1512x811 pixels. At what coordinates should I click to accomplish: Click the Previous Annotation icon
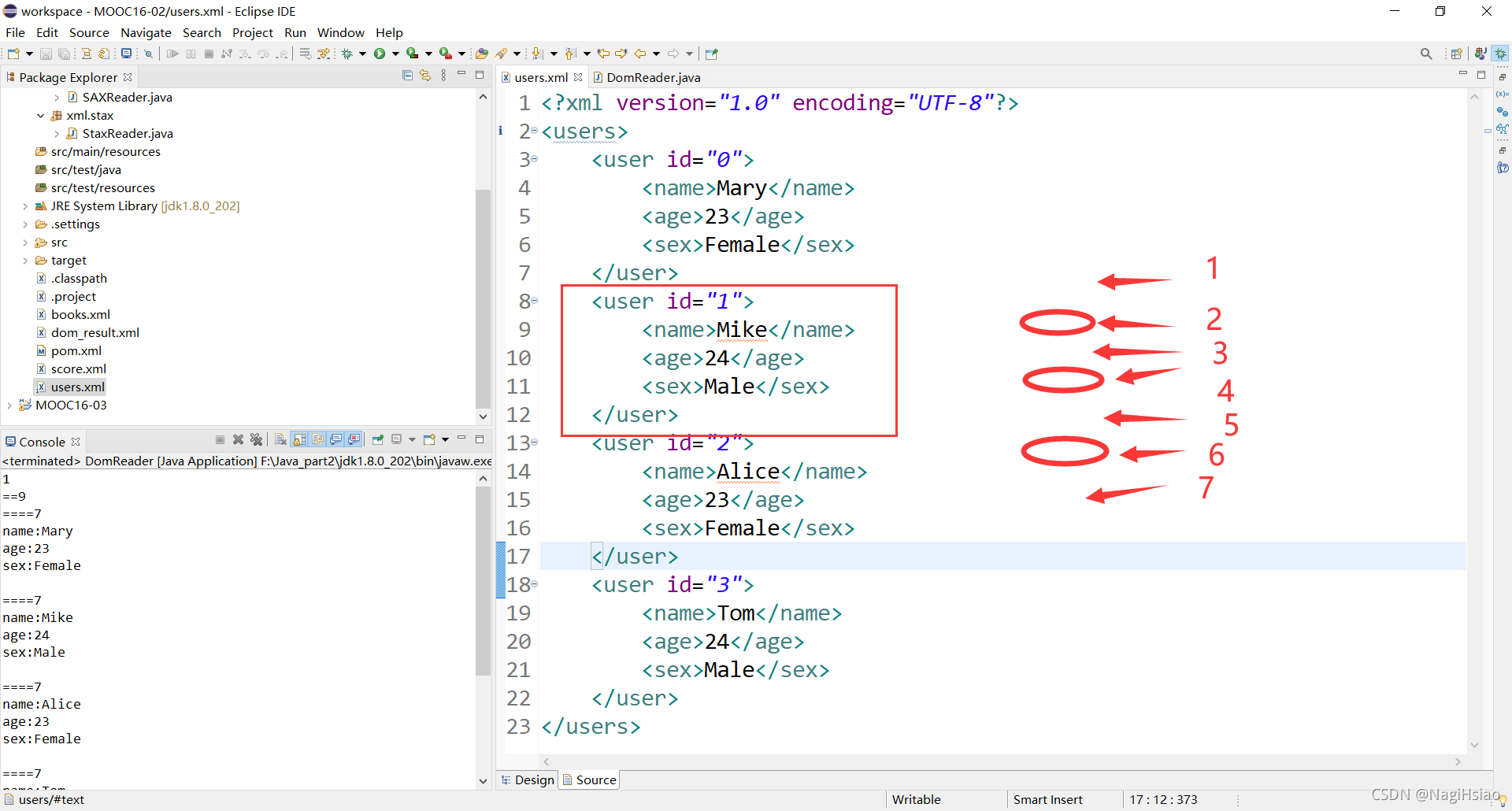[x=571, y=54]
